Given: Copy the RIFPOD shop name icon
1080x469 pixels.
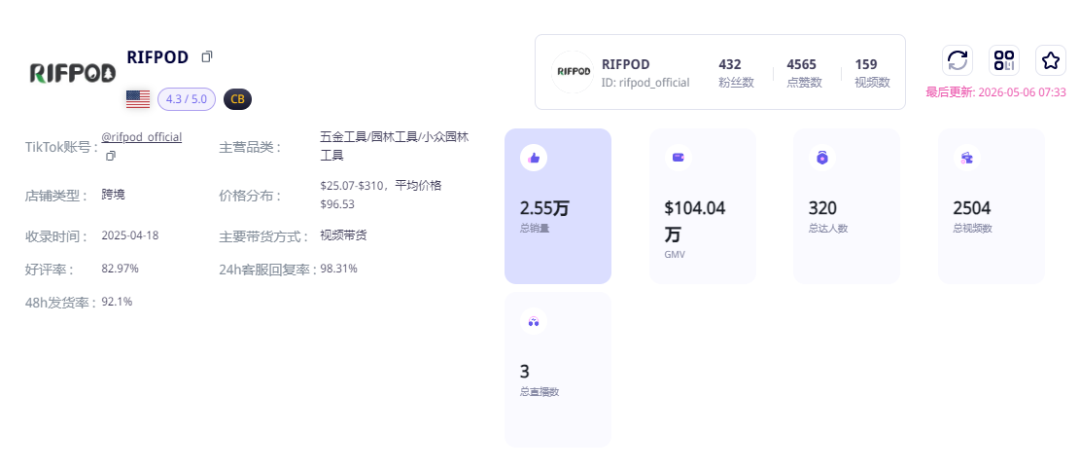Looking at the screenshot, I should [207, 57].
